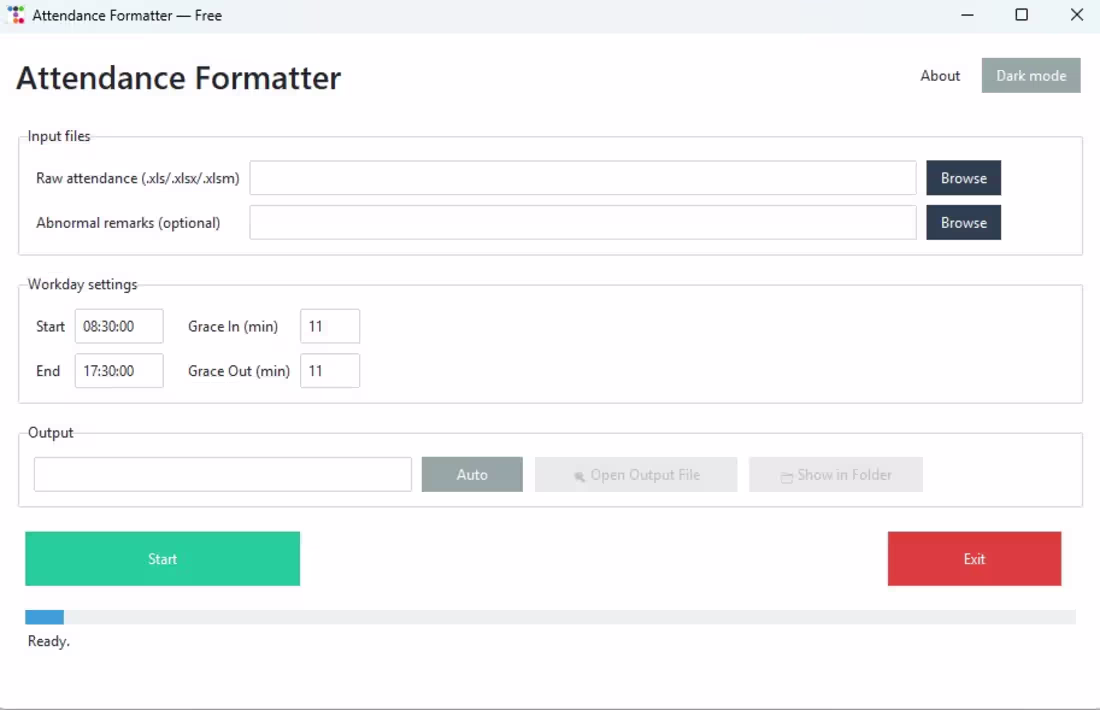Viewport: 1100px width, 710px height.
Task: Click the 'Raw attendance (.xls/.xlsx/.xlsm)' label
Action: coord(138,178)
